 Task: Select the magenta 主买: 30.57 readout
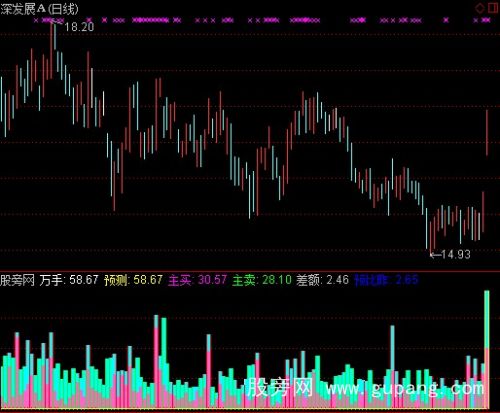click(x=198, y=280)
